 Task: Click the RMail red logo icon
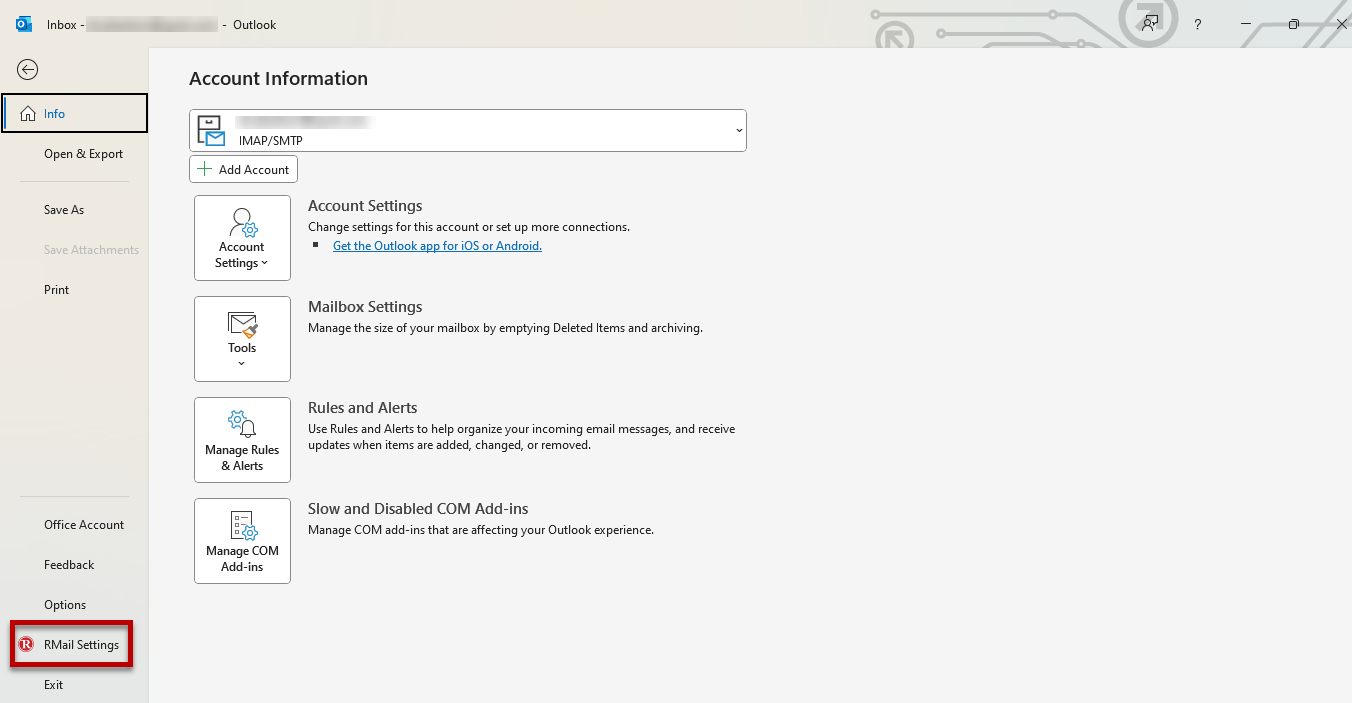[26, 645]
